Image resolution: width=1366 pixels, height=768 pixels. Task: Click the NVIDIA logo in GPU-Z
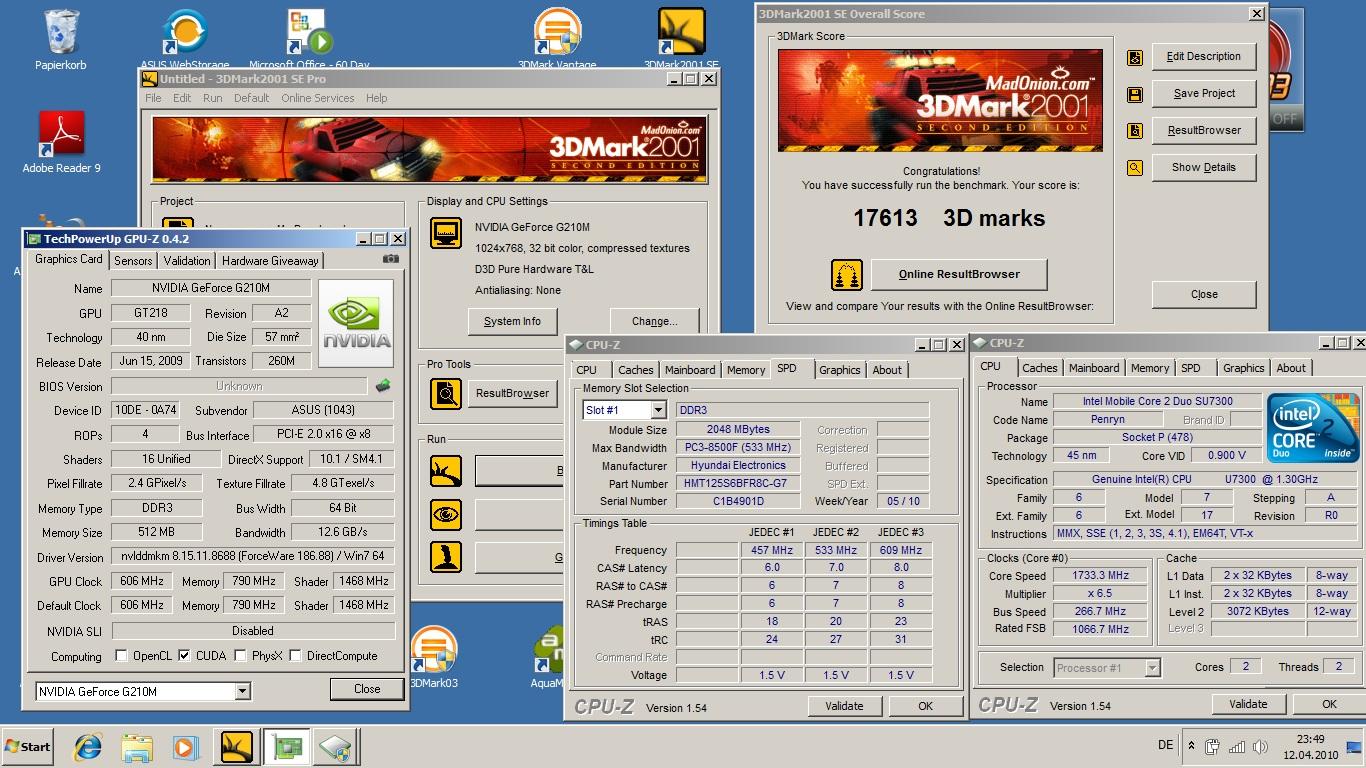point(357,324)
